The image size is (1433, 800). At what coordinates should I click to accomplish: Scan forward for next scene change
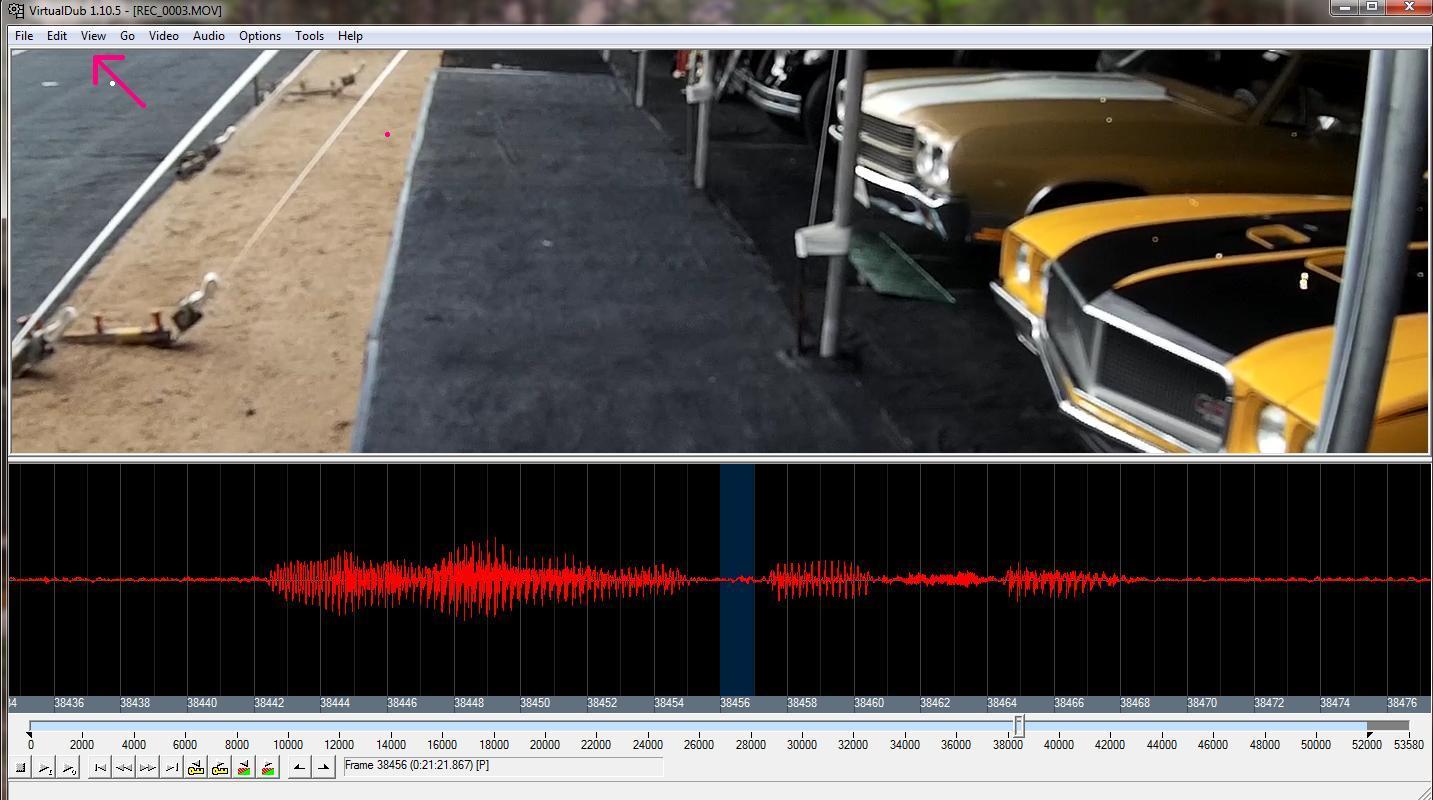(268, 768)
